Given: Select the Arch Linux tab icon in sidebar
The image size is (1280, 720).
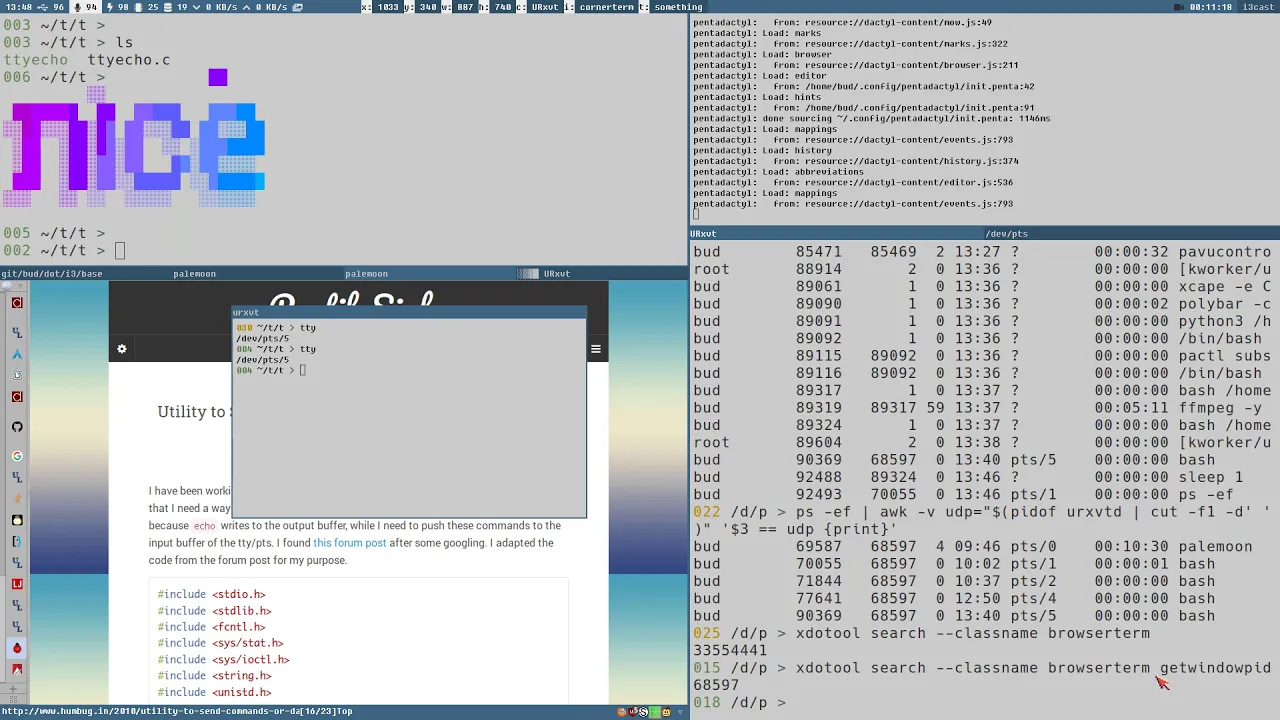Looking at the screenshot, I should point(17,354).
